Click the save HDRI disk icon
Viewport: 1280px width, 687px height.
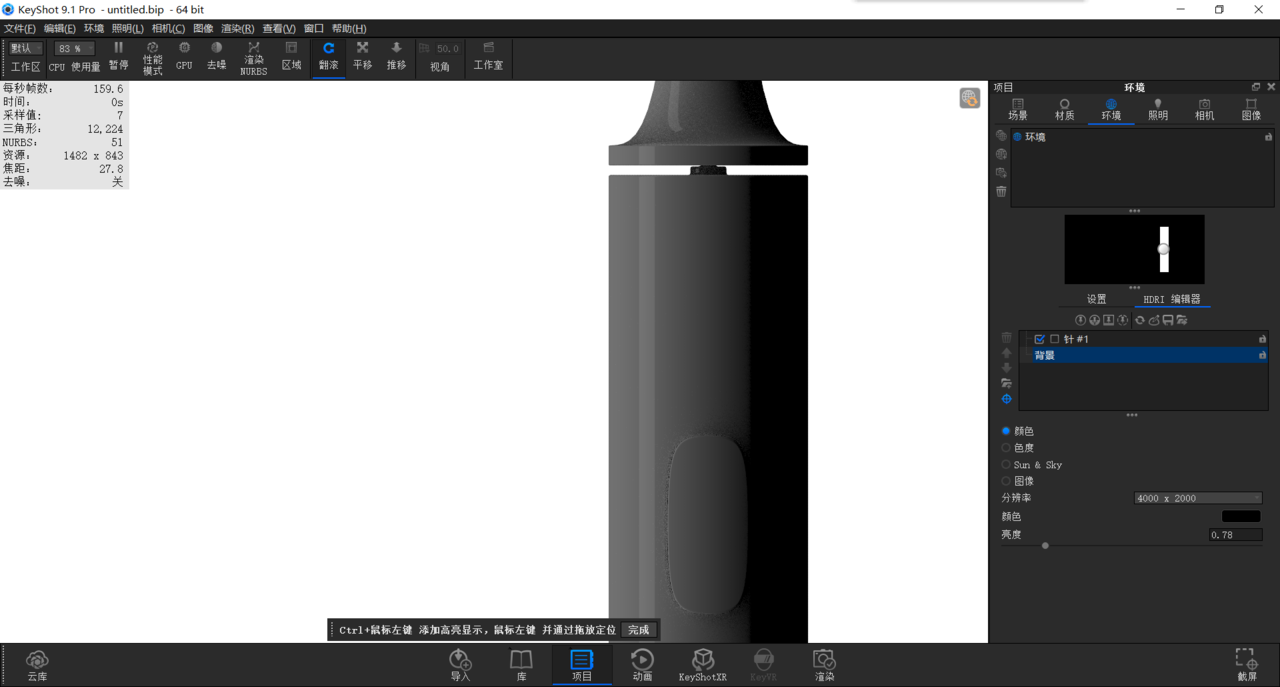pyautogui.click(x=1168, y=320)
